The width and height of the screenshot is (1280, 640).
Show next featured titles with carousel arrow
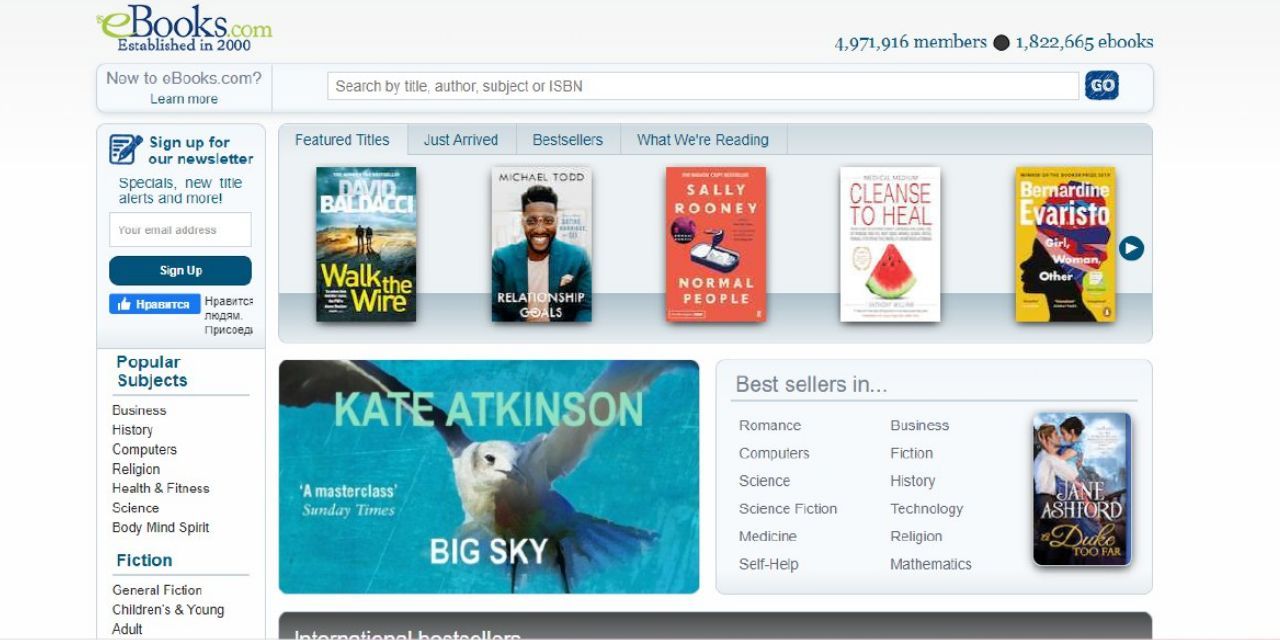1131,248
